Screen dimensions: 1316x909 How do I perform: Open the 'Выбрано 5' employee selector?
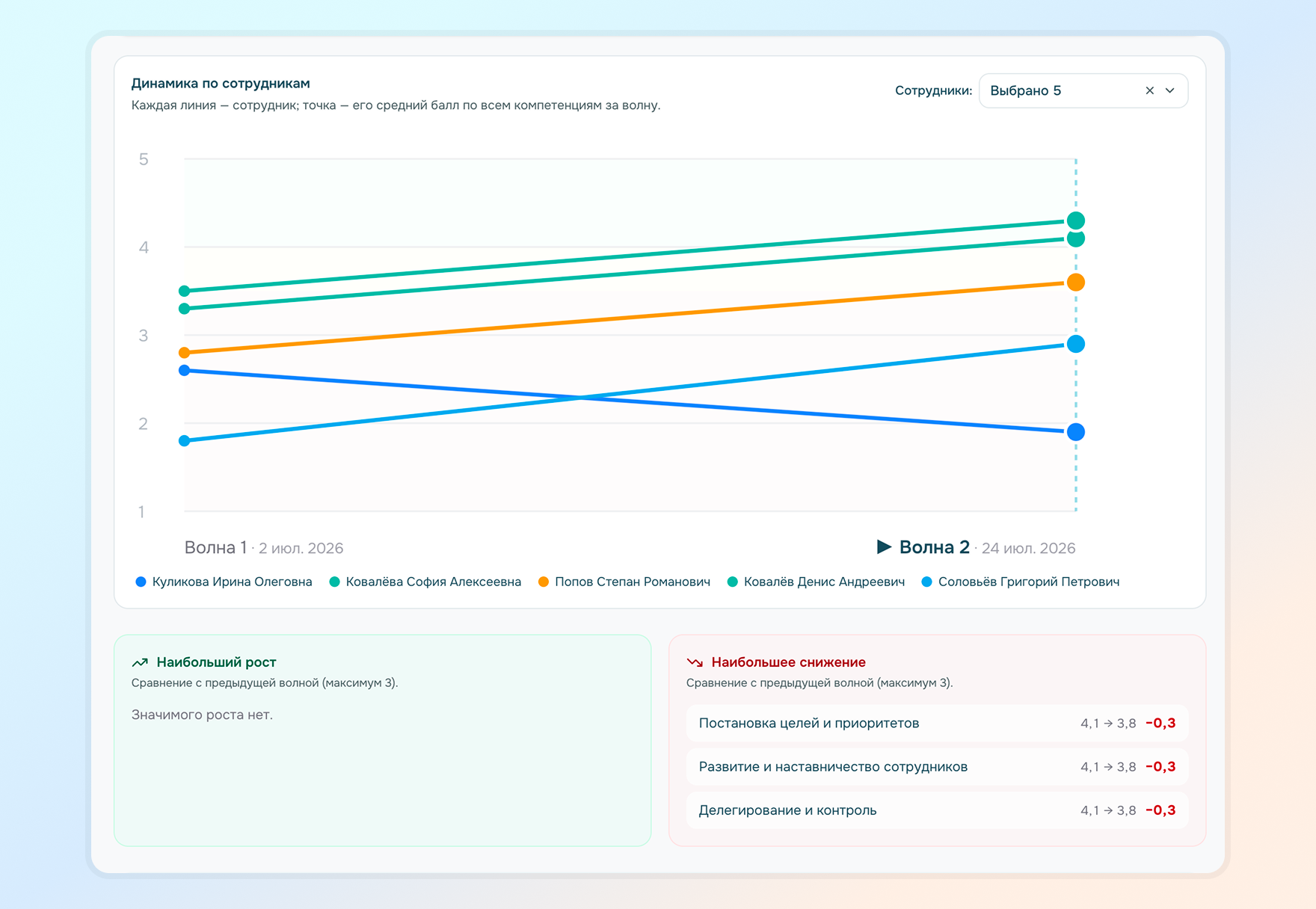click(1083, 90)
